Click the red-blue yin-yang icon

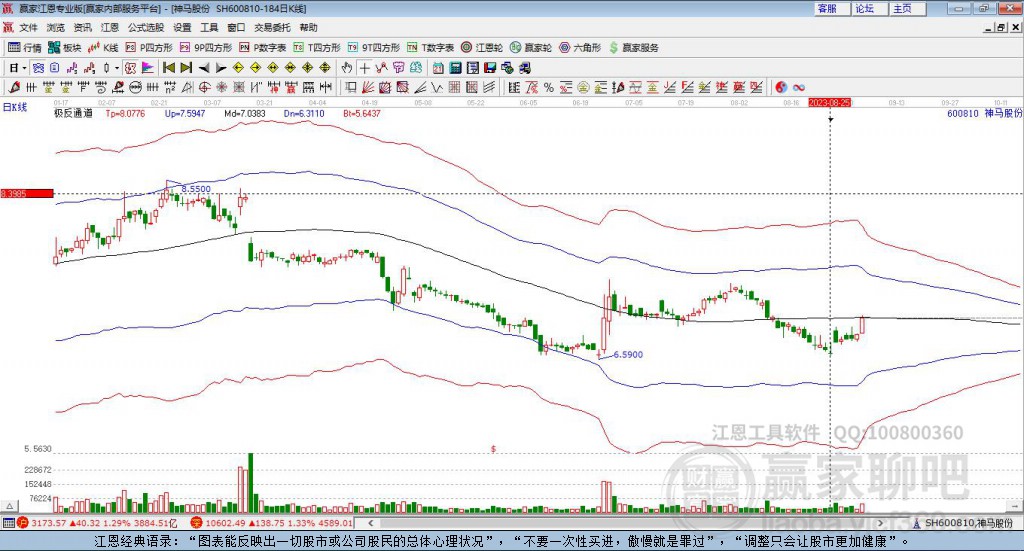tap(781, 87)
